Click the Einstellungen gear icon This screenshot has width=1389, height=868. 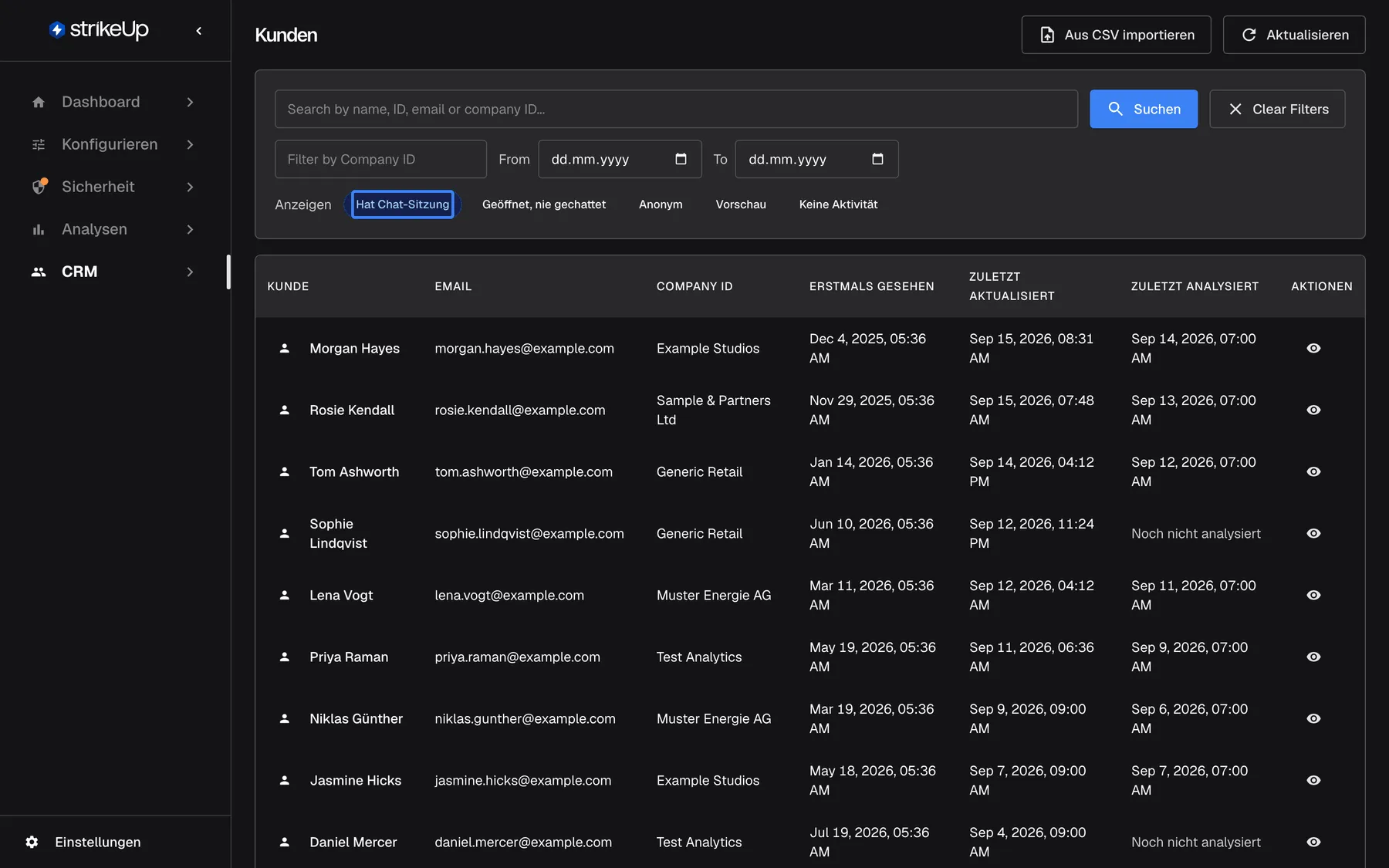[32, 842]
